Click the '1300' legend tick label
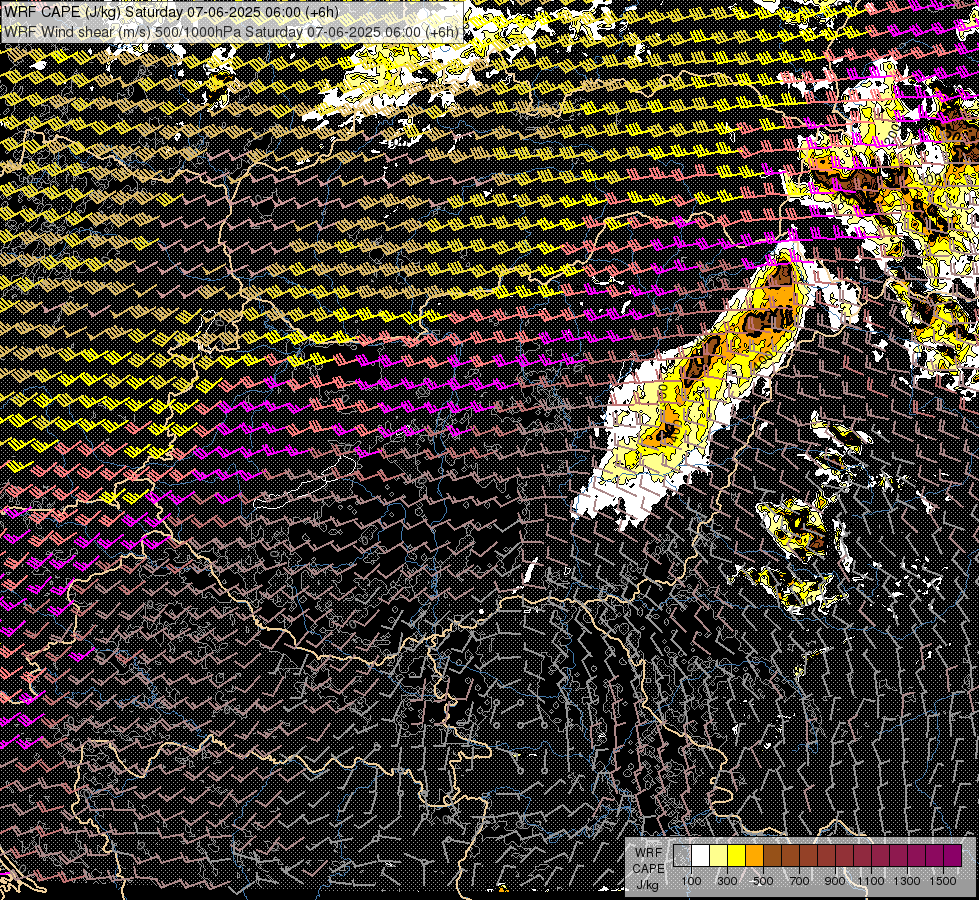Image resolution: width=979 pixels, height=900 pixels. 907,881
